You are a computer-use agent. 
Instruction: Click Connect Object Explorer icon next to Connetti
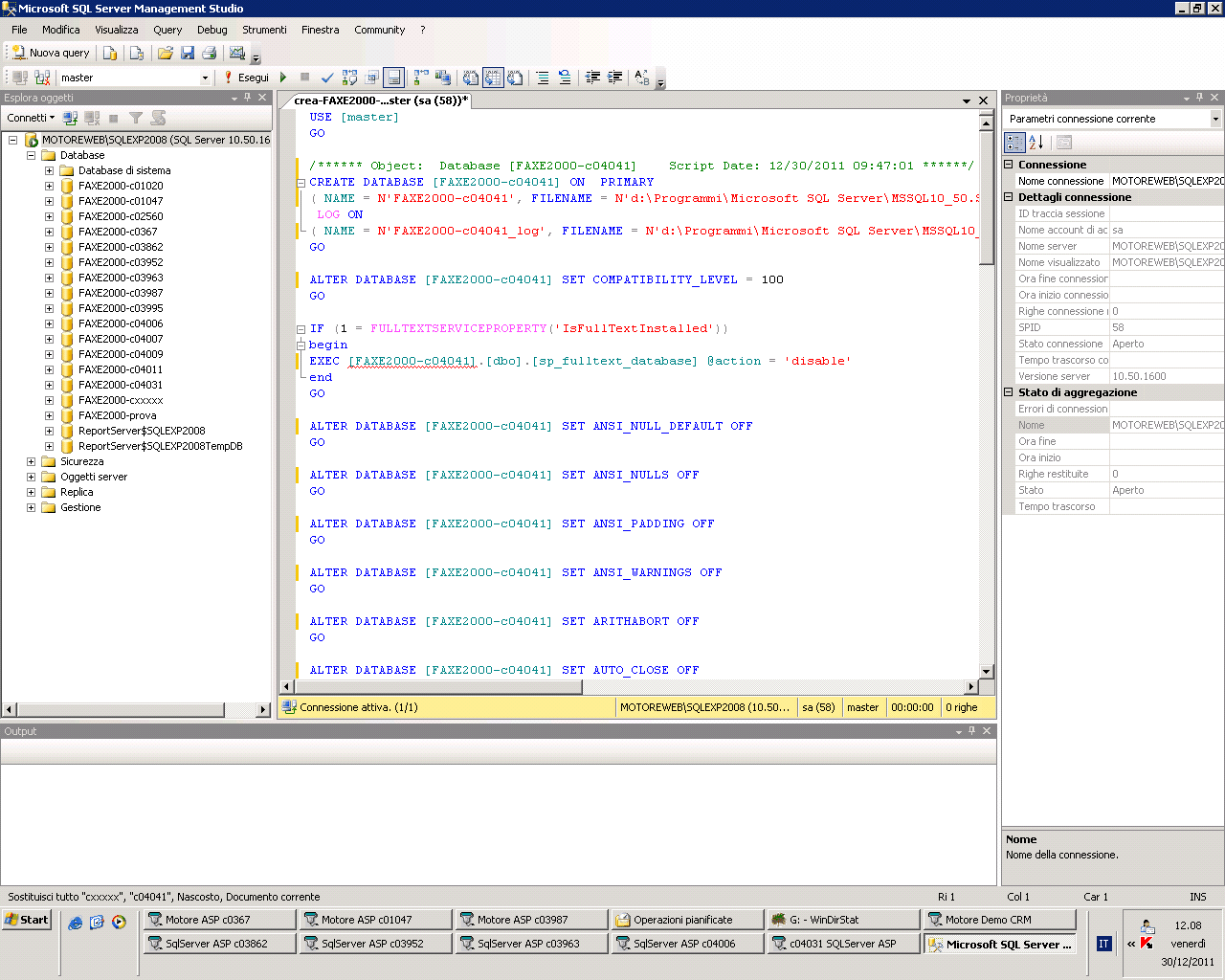(70, 118)
